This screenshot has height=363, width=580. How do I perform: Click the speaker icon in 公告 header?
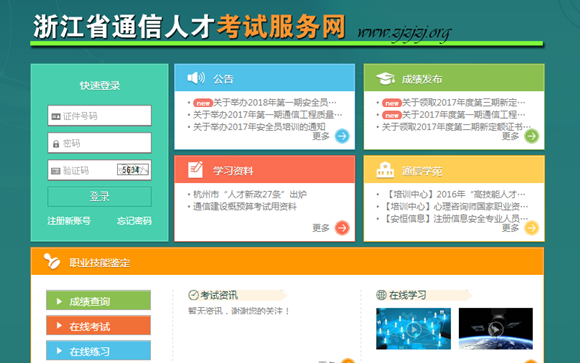click(x=196, y=78)
